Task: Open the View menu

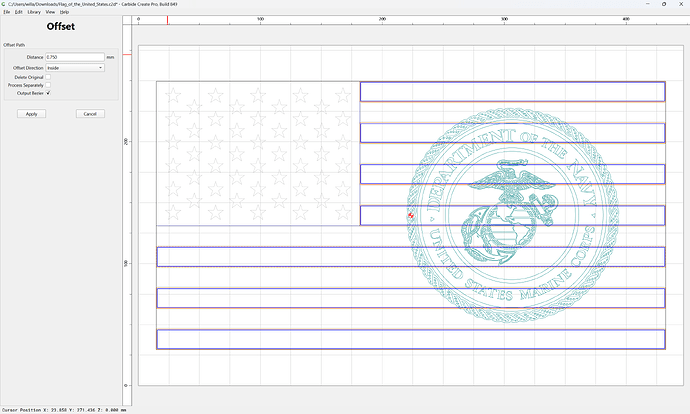Action: tap(50, 12)
